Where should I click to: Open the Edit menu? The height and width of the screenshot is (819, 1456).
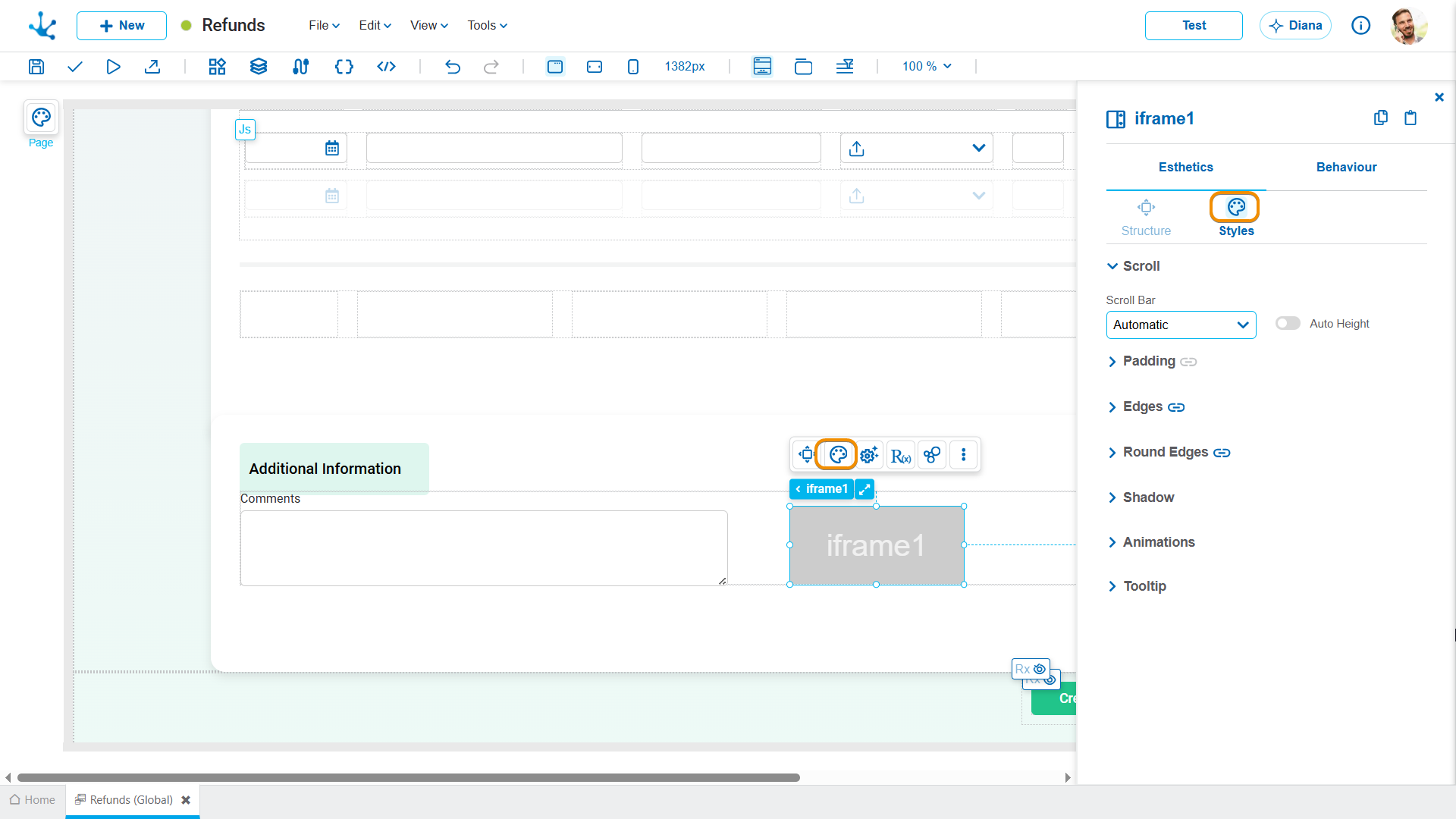click(x=375, y=26)
